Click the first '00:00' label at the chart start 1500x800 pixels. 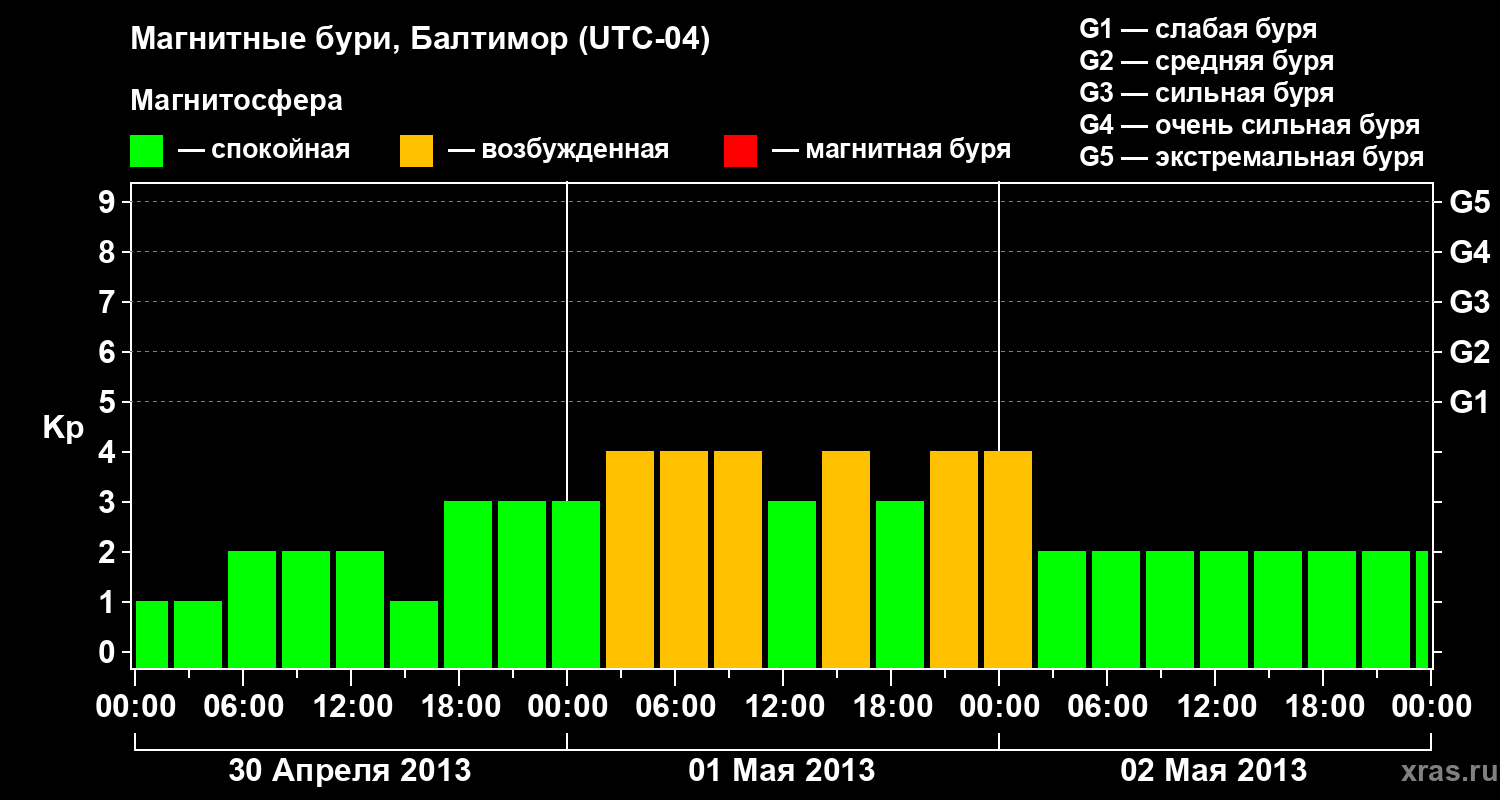(135, 707)
